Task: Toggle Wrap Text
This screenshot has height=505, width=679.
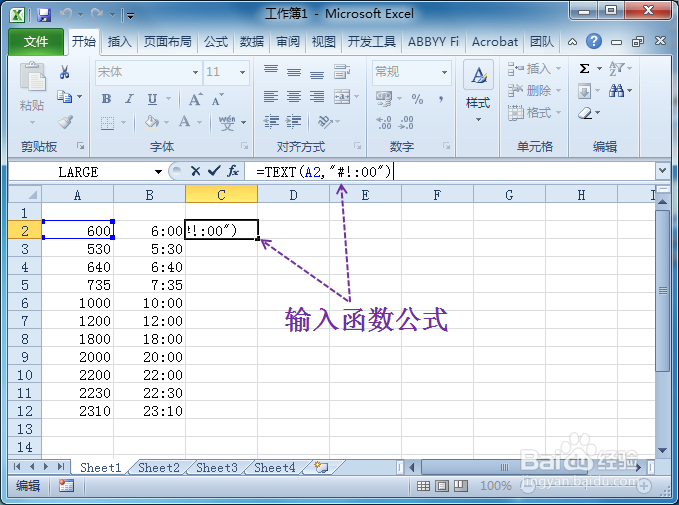Action: point(342,71)
